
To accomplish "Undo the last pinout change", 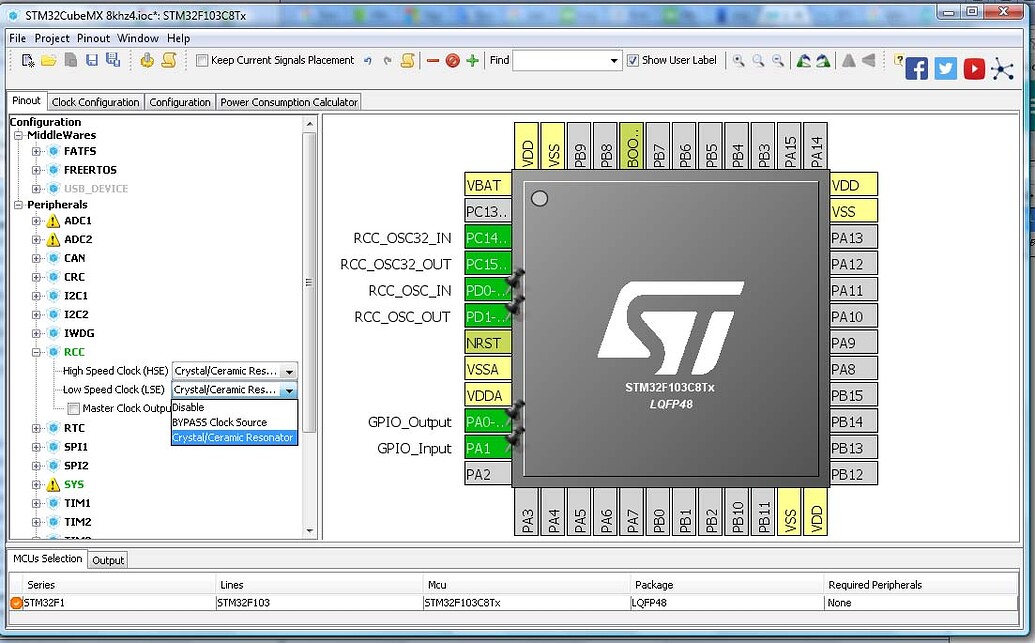I will pyautogui.click(x=369, y=60).
